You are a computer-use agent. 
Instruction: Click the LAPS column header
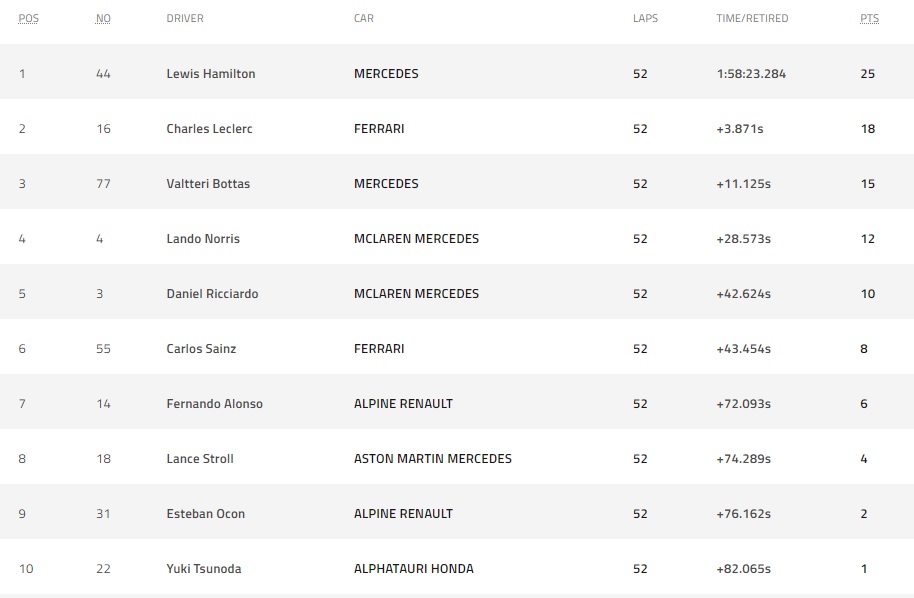[x=645, y=18]
